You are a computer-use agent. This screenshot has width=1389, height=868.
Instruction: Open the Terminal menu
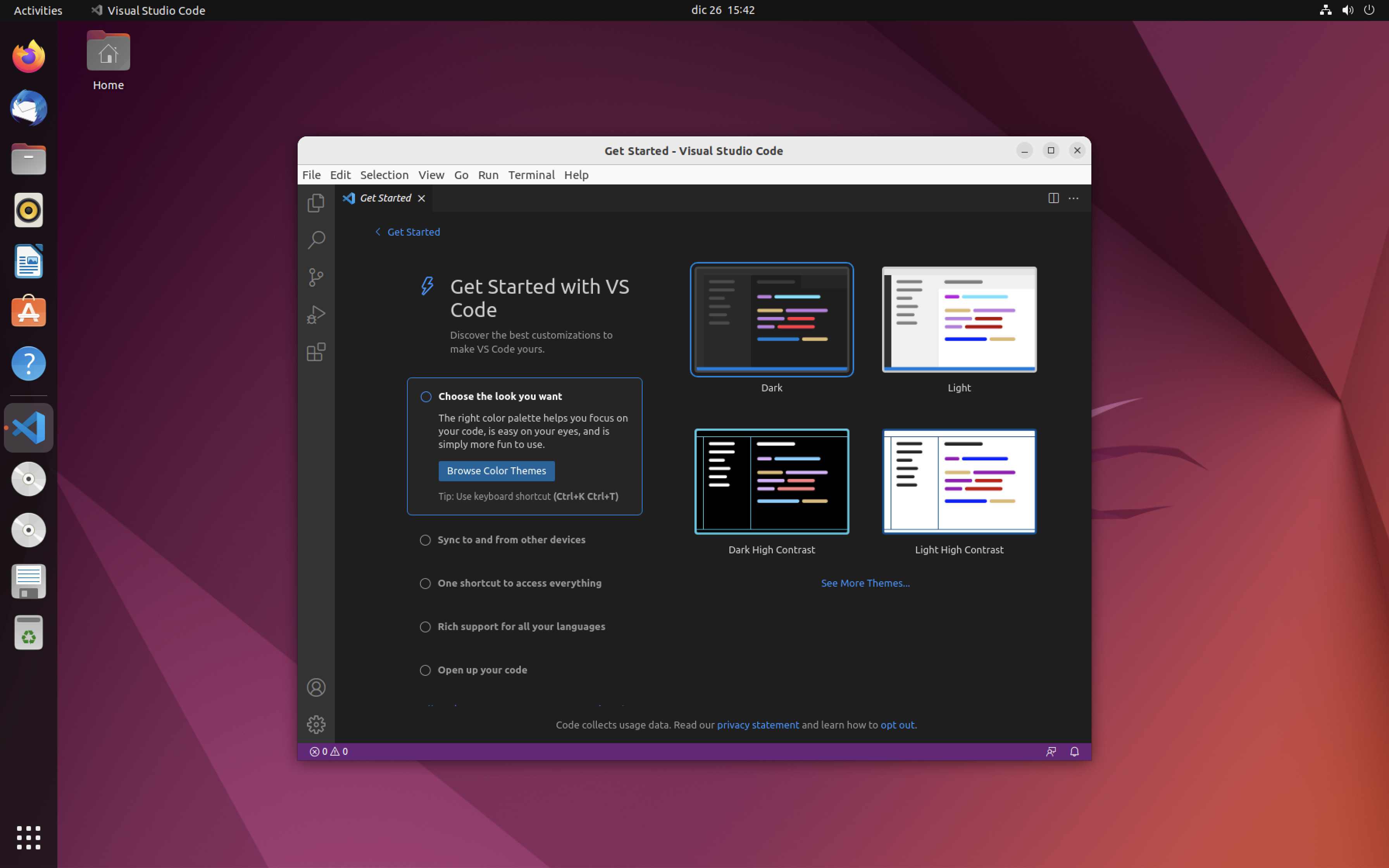[x=531, y=175]
